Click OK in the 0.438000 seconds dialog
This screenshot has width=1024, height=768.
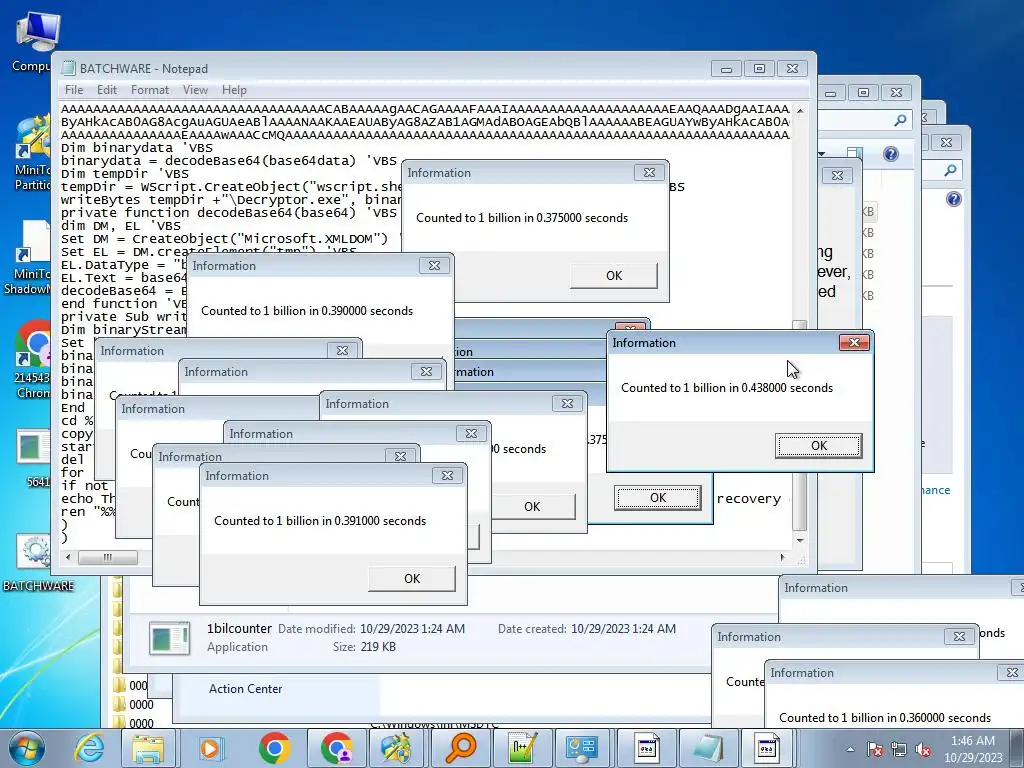tap(819, 445)
